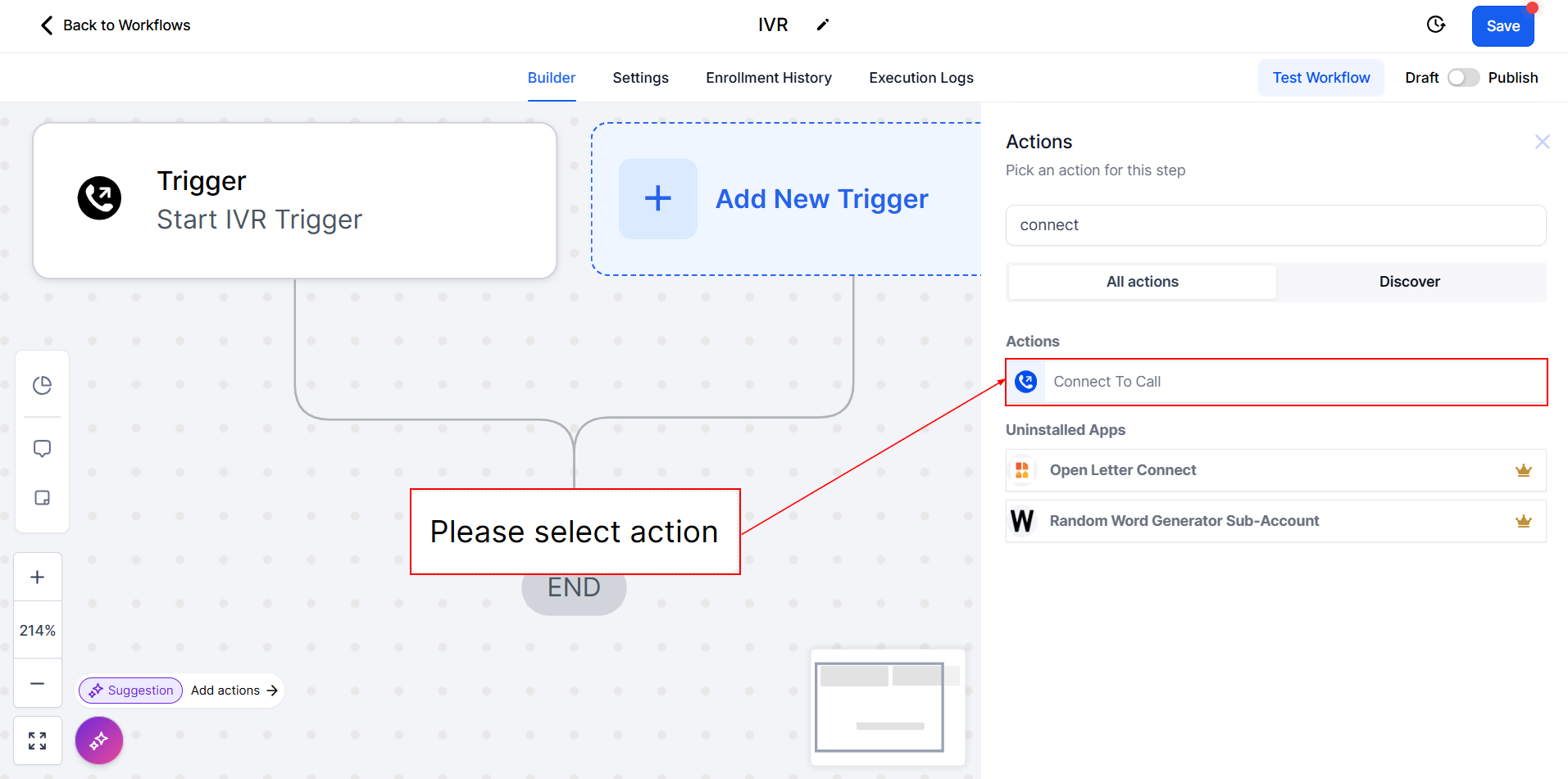This screenshot has height=779, width=1568.
Task: Go back to Workflows
Action: tap(116, 25)
